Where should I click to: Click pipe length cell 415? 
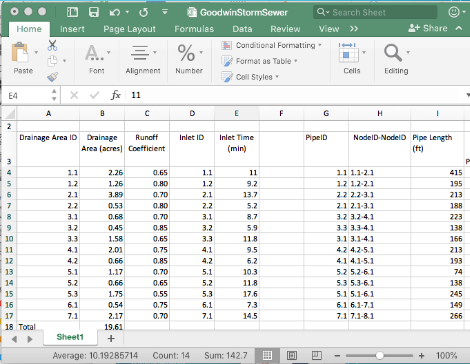pyautogui.click(x=437, y=173)
